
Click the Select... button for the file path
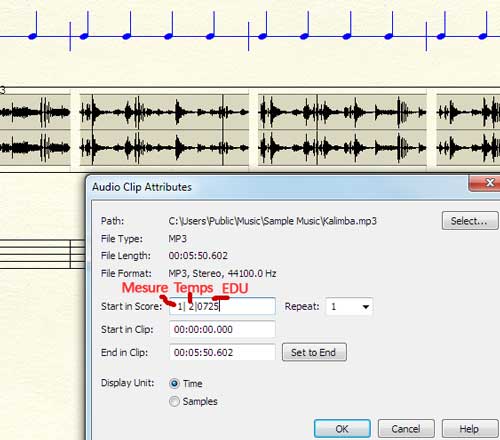(470, 221)
